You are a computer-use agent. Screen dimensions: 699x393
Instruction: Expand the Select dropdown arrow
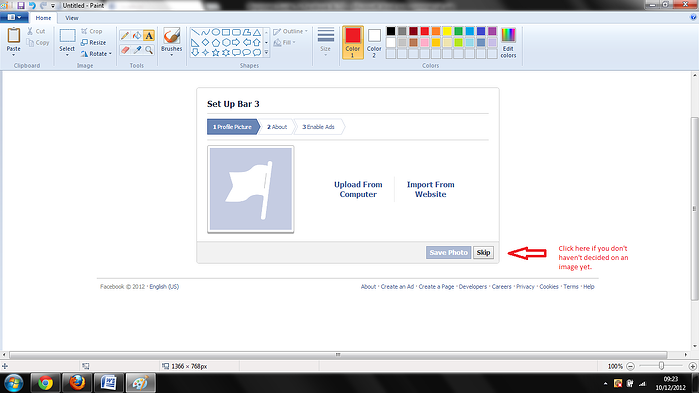(x=67, y=55)
